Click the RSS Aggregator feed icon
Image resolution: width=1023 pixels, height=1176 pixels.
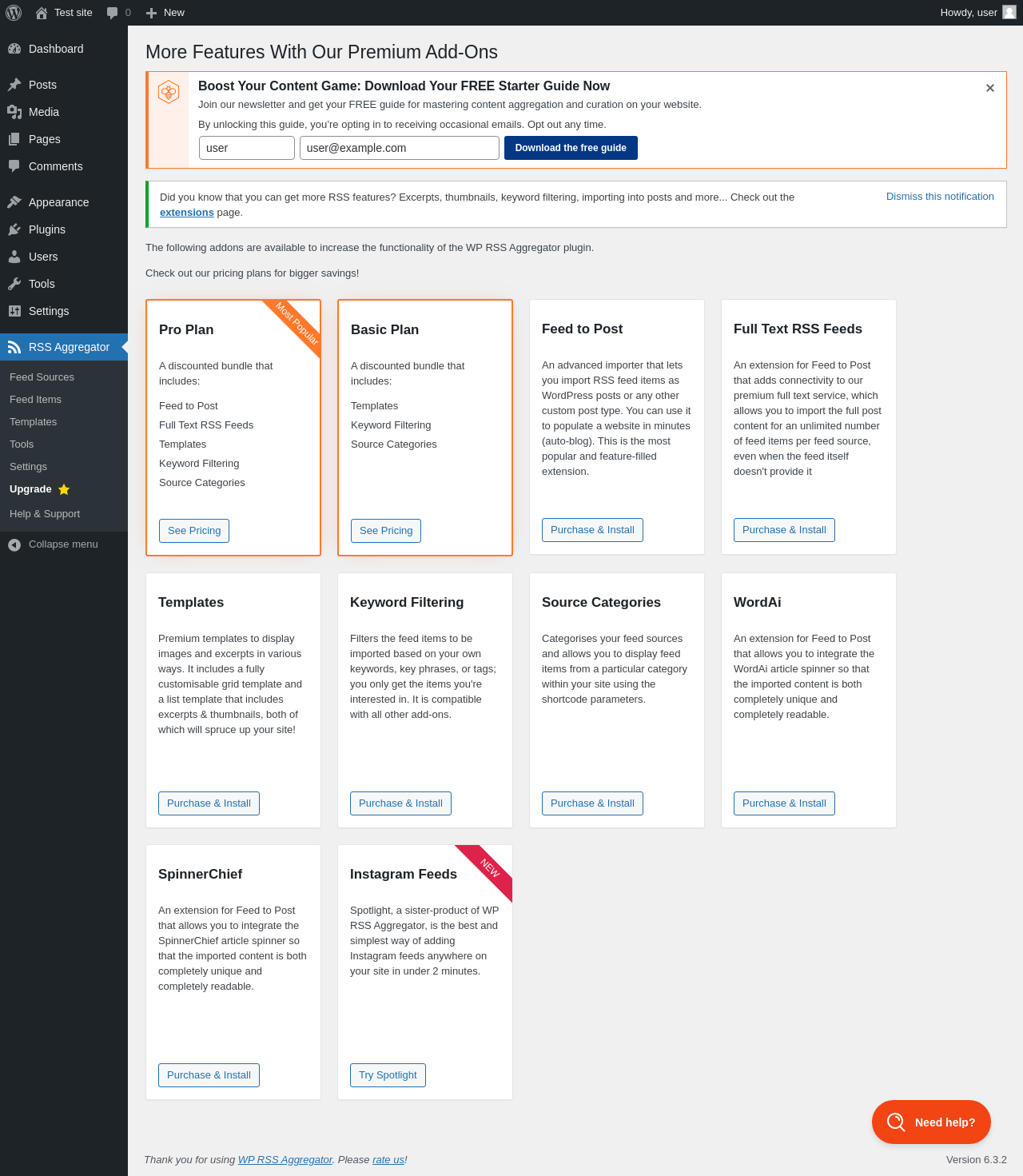coord(14,347)
